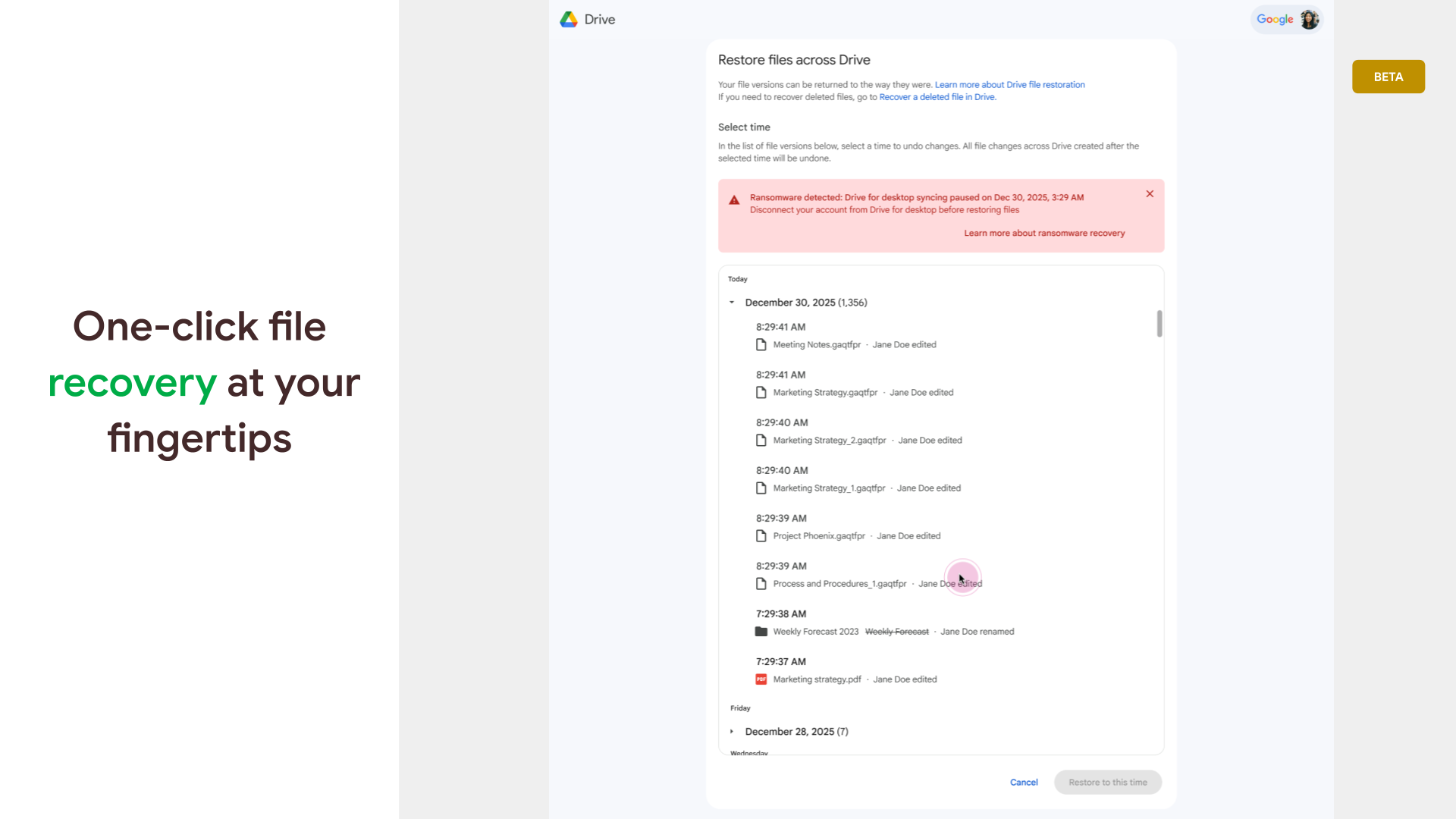Screen dimensions: 1456x819
Task: Click the file versions list scrollbar thumb
Action: click(1159, 324)
